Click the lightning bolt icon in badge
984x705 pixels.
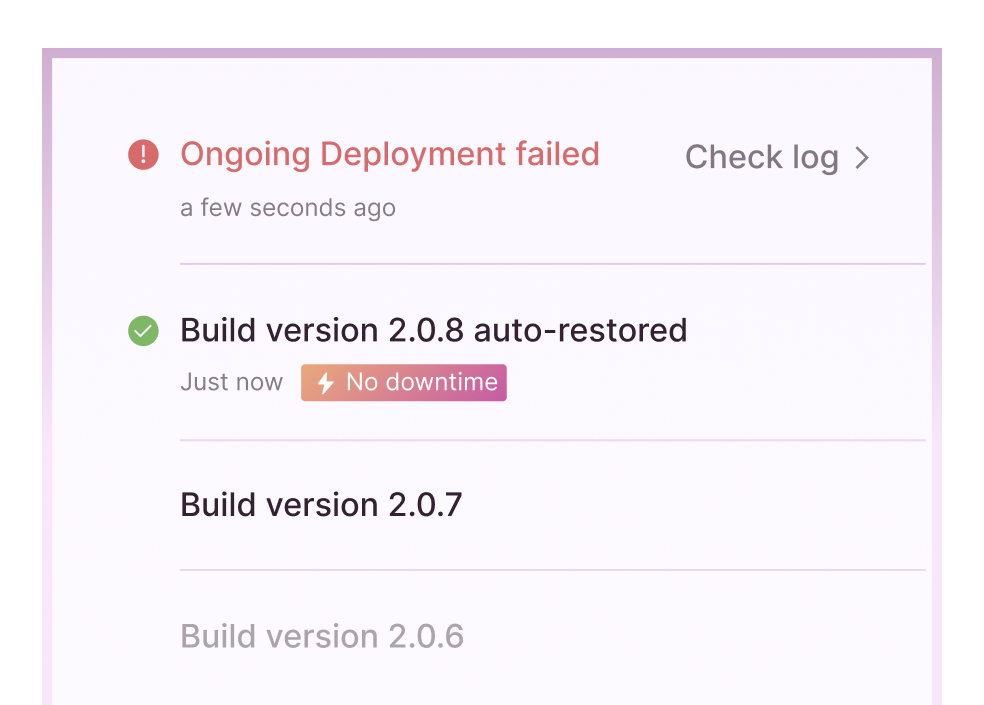pyautogui.click(x=325, y=382)
